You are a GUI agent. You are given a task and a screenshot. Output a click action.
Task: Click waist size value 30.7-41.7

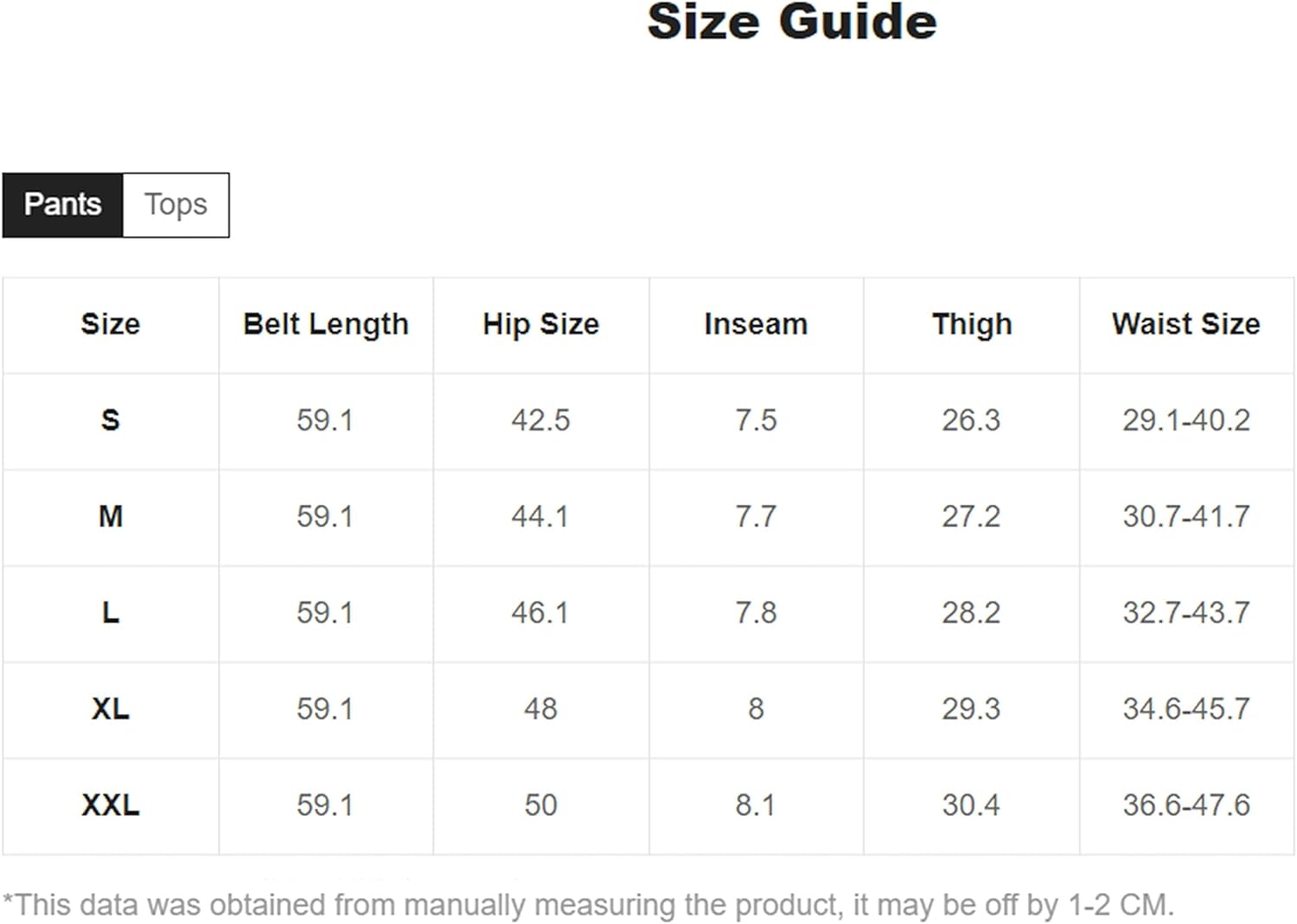[x=1185, y=517]
